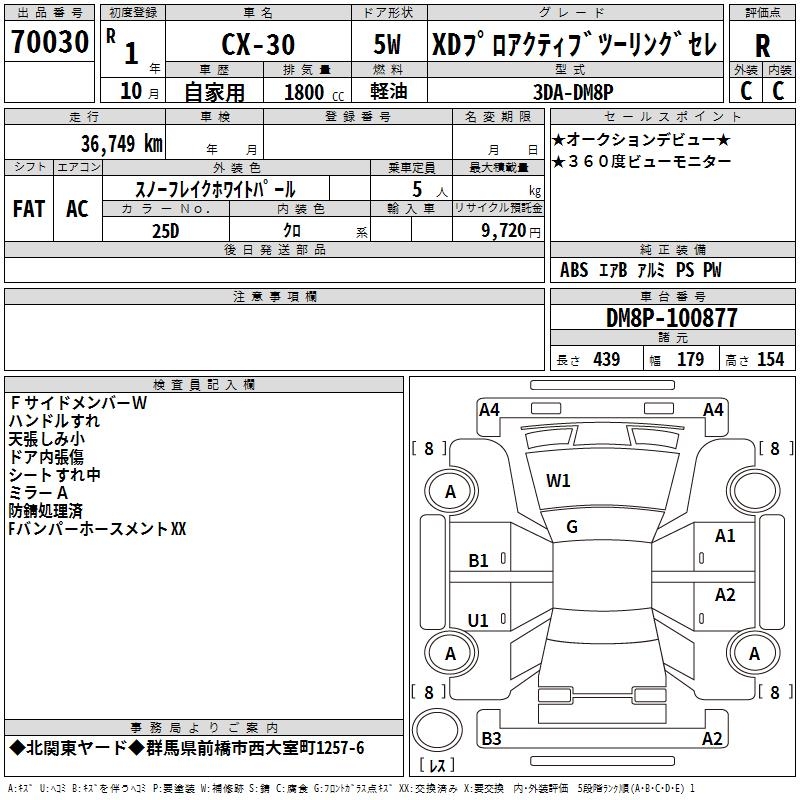Click the inspector note シートすれ中
The image size is (800, 800).
click(55, 474)
